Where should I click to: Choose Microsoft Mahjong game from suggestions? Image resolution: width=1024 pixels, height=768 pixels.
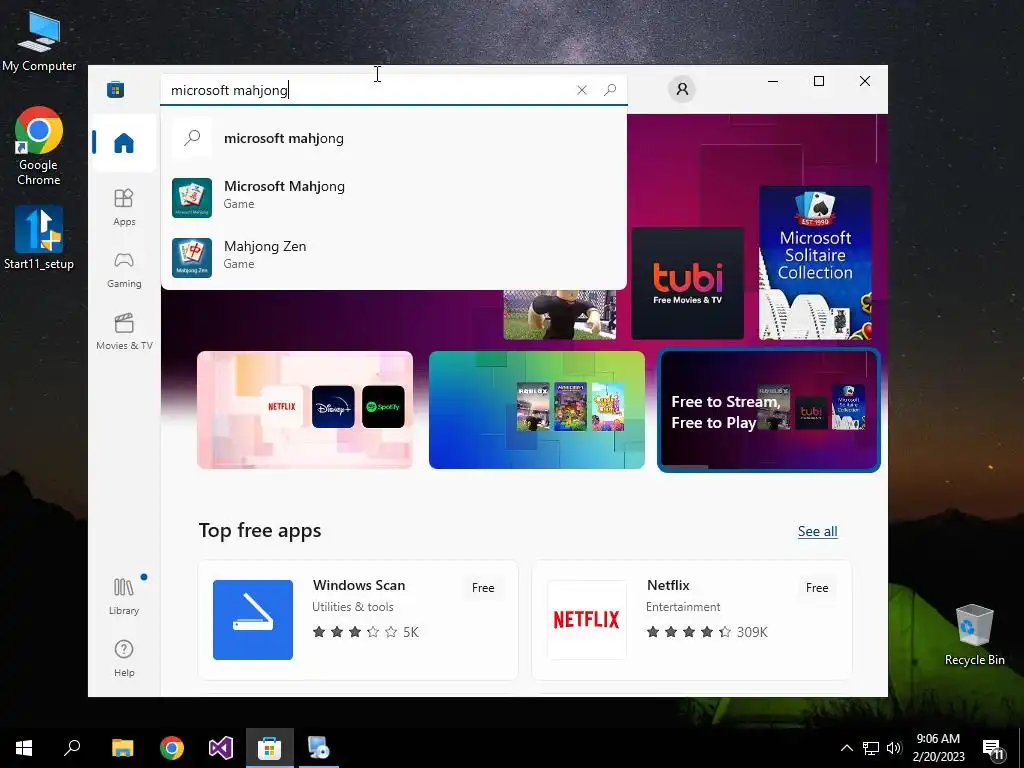pos(394,197)
